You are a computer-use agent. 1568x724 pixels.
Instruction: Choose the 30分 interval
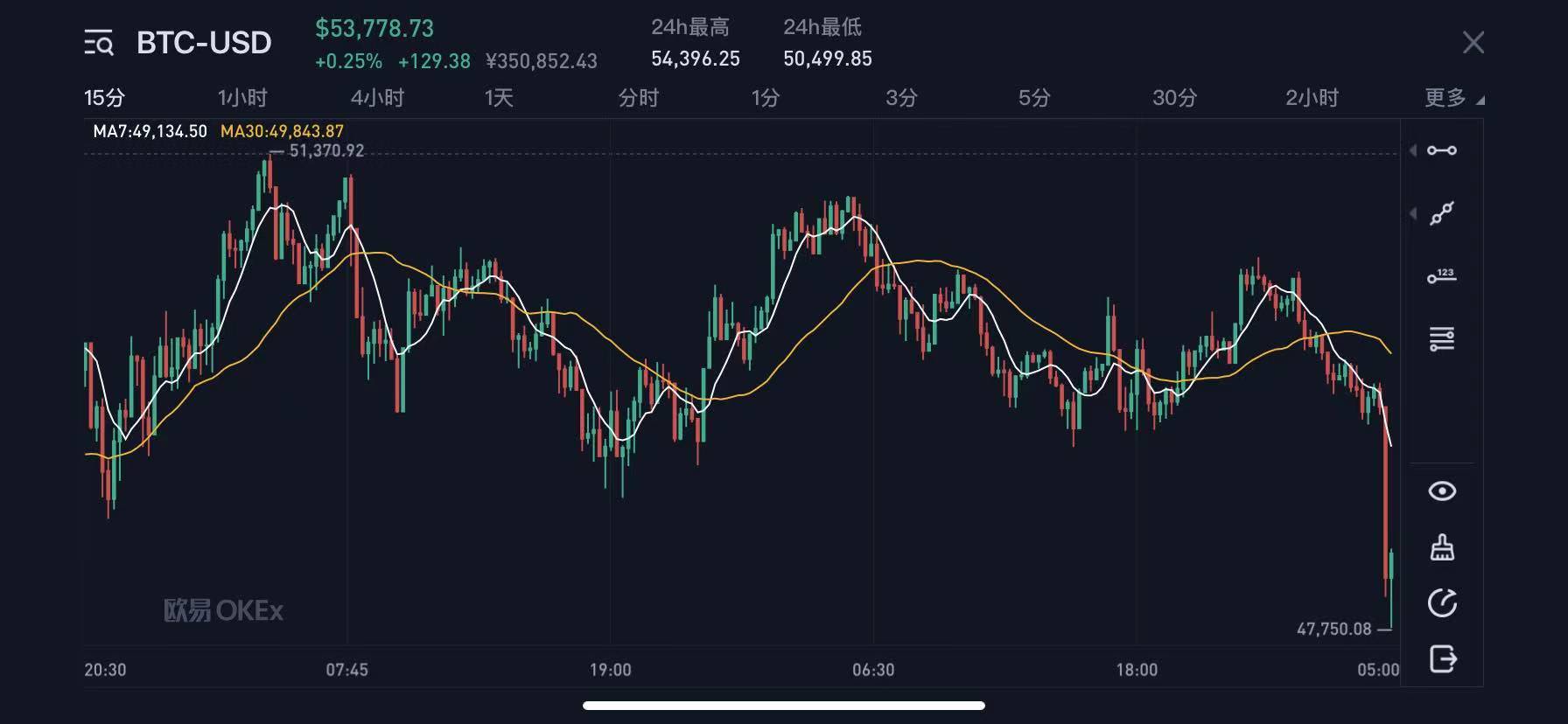point(1174,98)
